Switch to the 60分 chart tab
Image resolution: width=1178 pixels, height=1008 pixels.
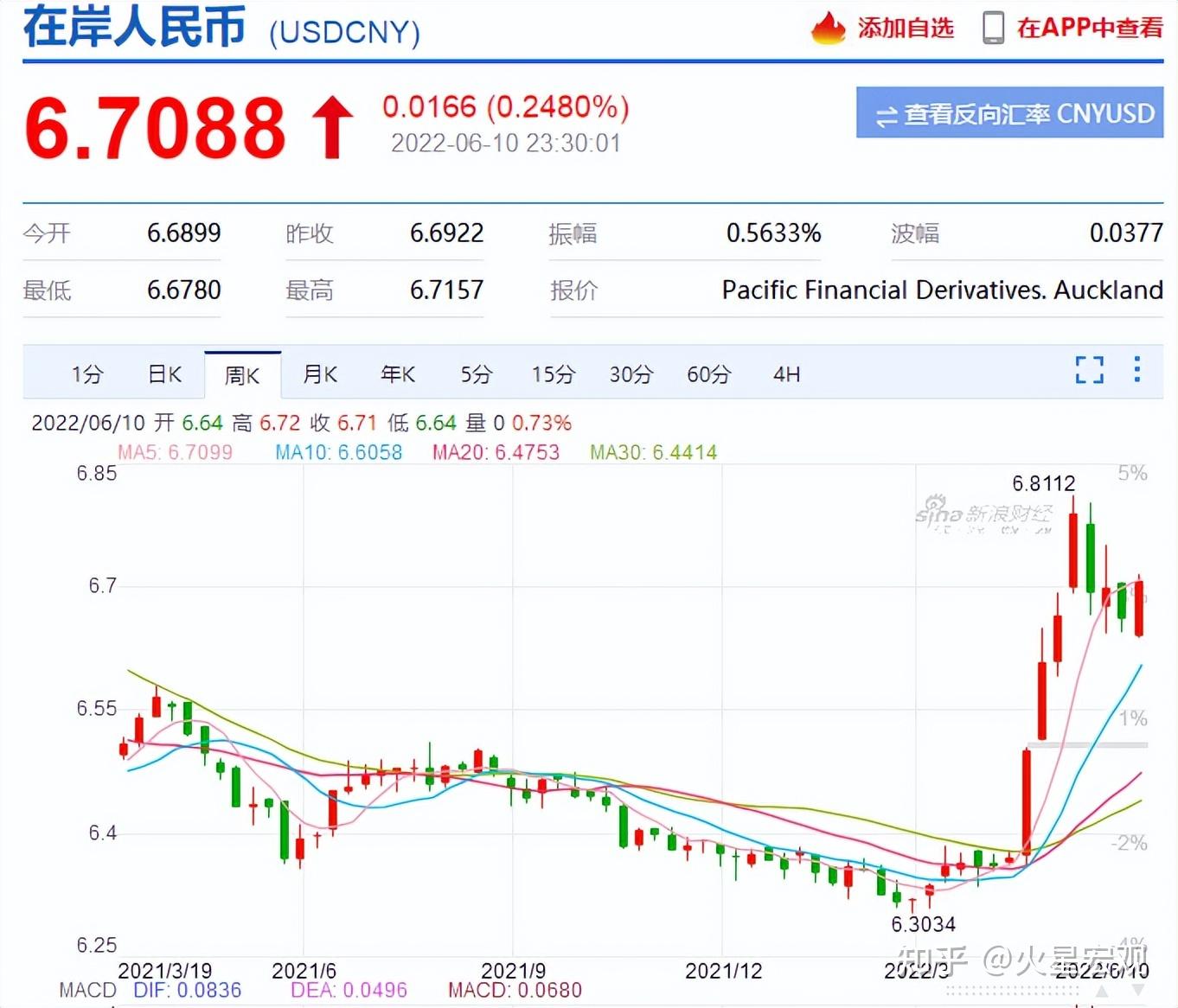709,374
